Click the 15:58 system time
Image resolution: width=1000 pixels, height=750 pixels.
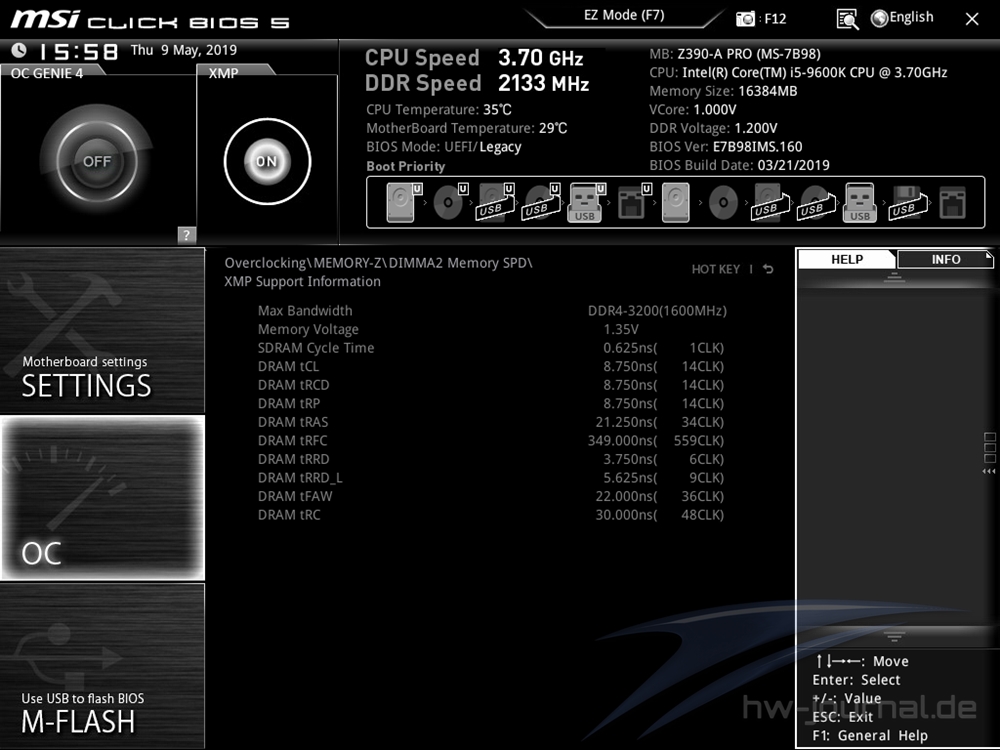tap(79, 52)
